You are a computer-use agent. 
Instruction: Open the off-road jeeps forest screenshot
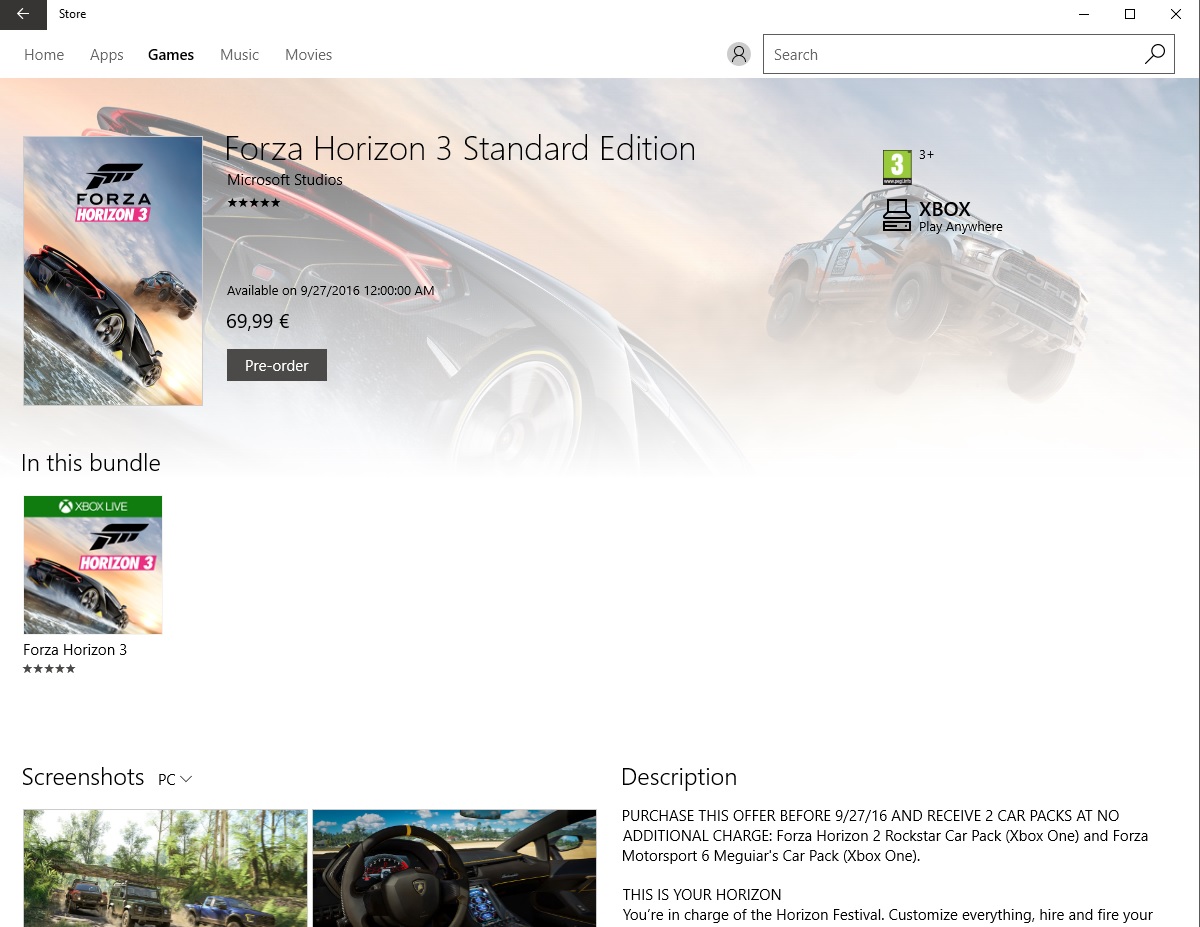pos(165,868)
